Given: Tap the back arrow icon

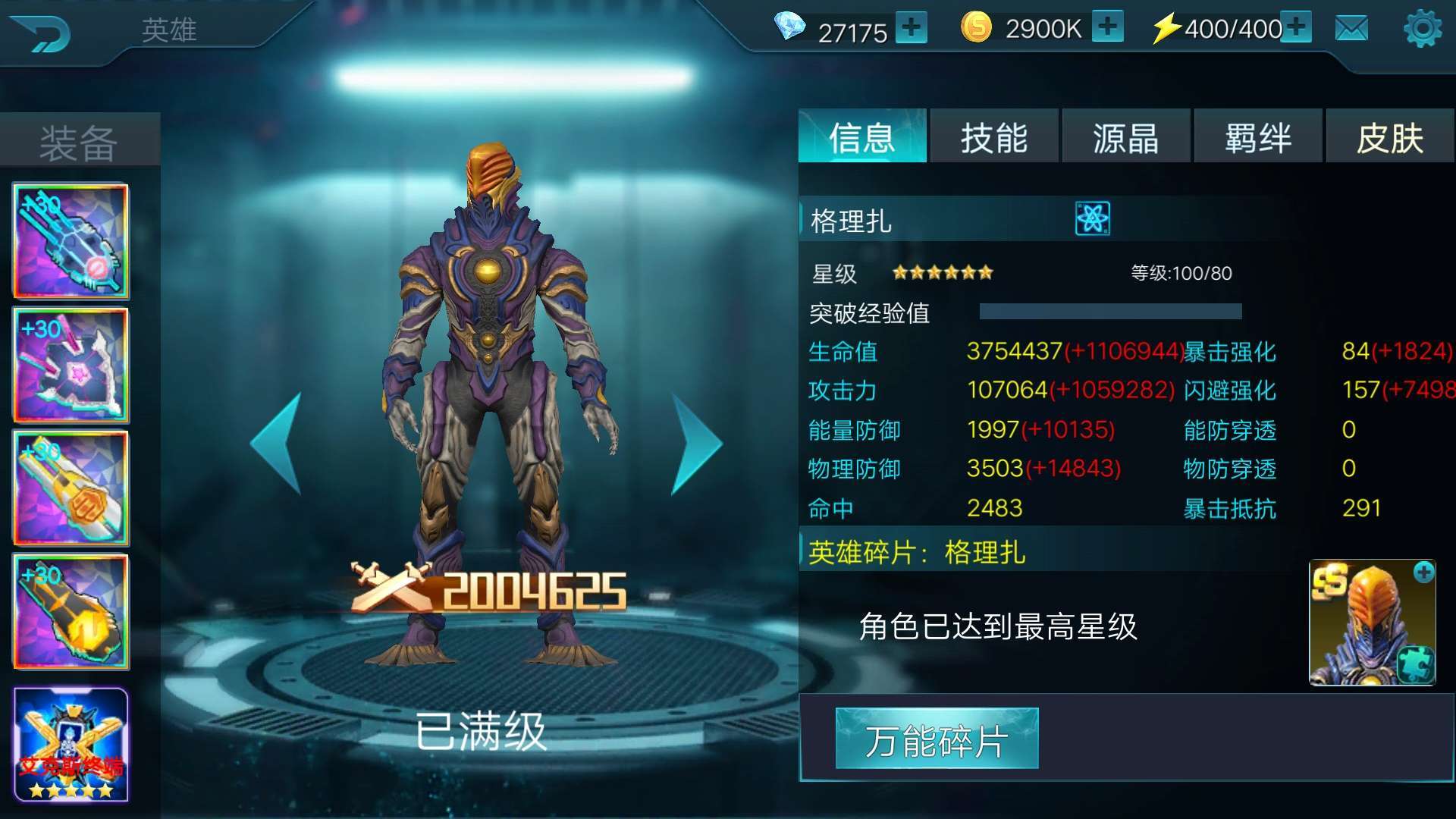Looking at the screenshot, I should (42, 33).
